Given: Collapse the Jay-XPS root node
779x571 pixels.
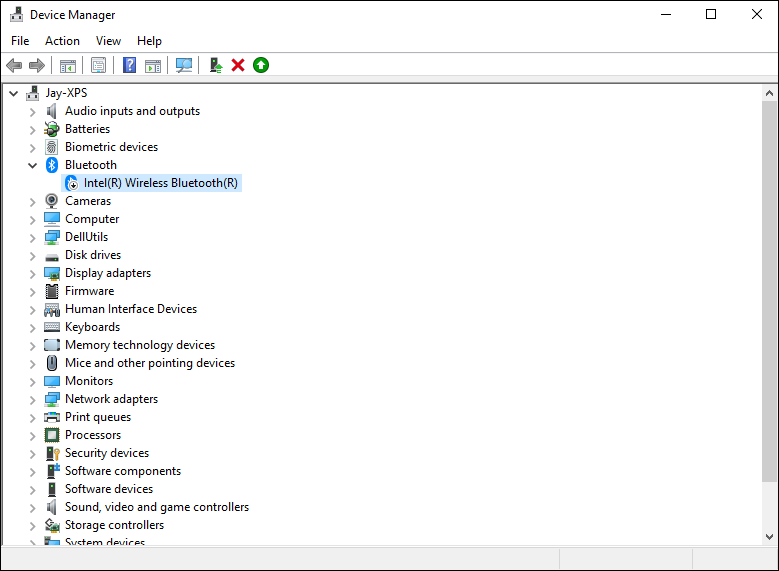Looking at the screenshot, I should (x=13, y=93).
